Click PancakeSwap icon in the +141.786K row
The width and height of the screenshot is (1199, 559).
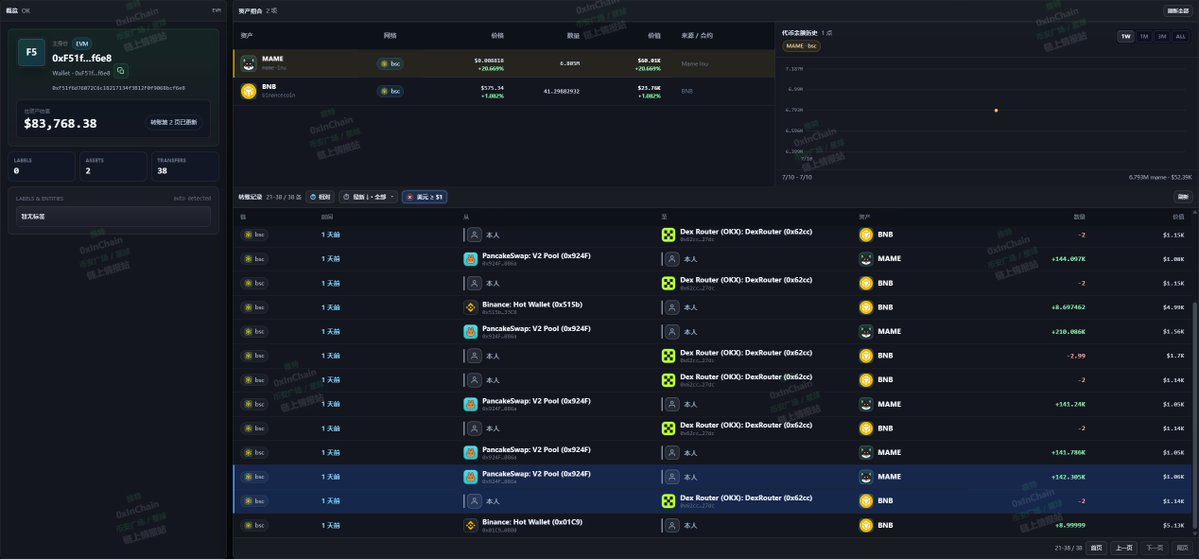(x=470, y=453)
